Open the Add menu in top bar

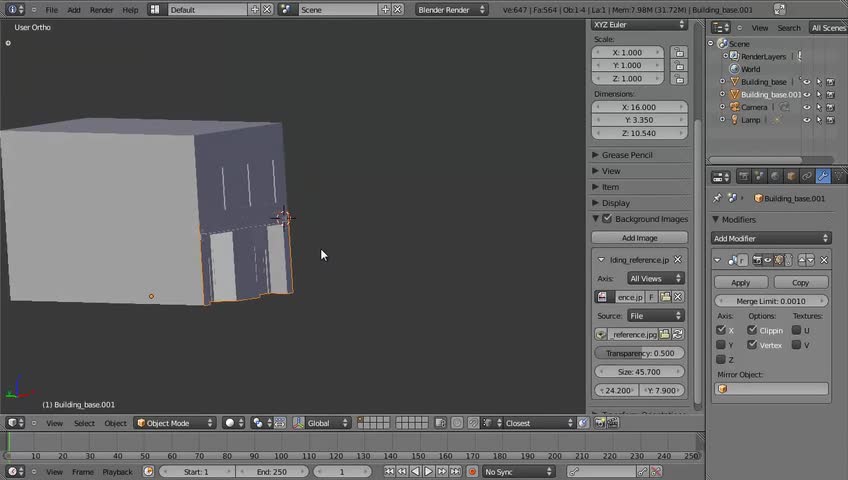[x=74, y=10]
